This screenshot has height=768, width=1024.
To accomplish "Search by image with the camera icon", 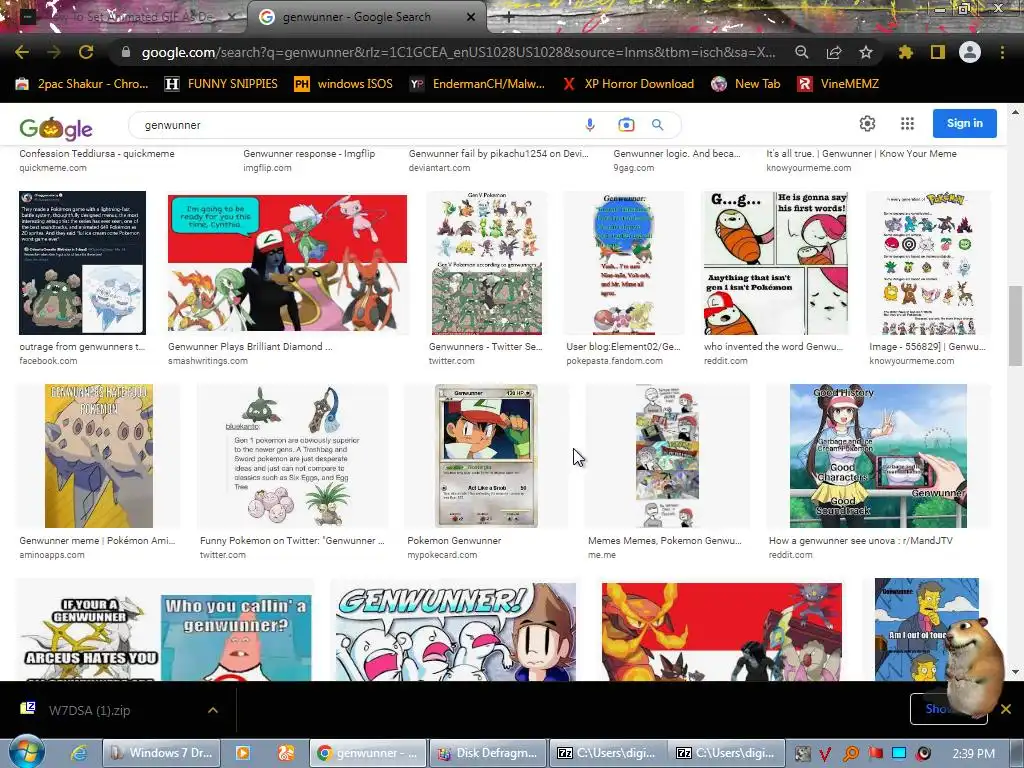I will click(x=626, y=125).
